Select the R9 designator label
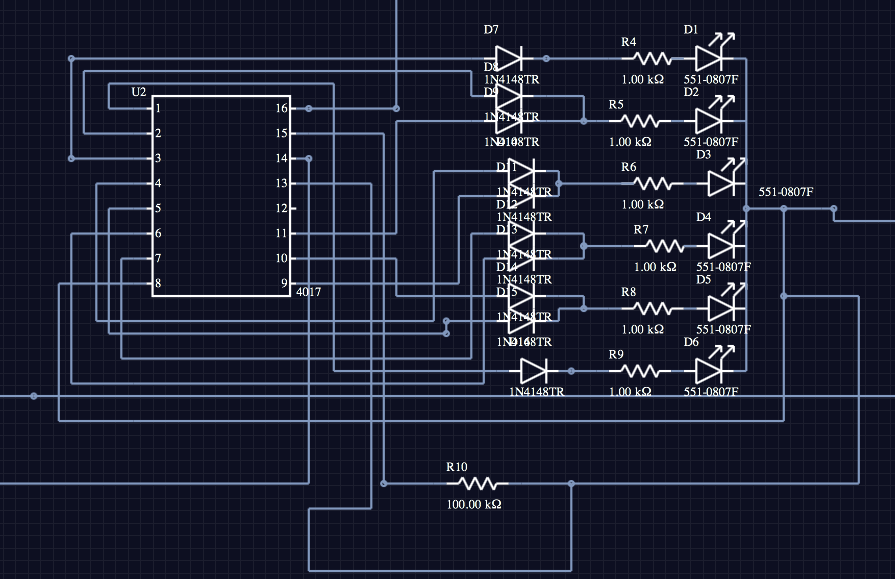Viewport: 895px width, 579px height. (616, 355)
